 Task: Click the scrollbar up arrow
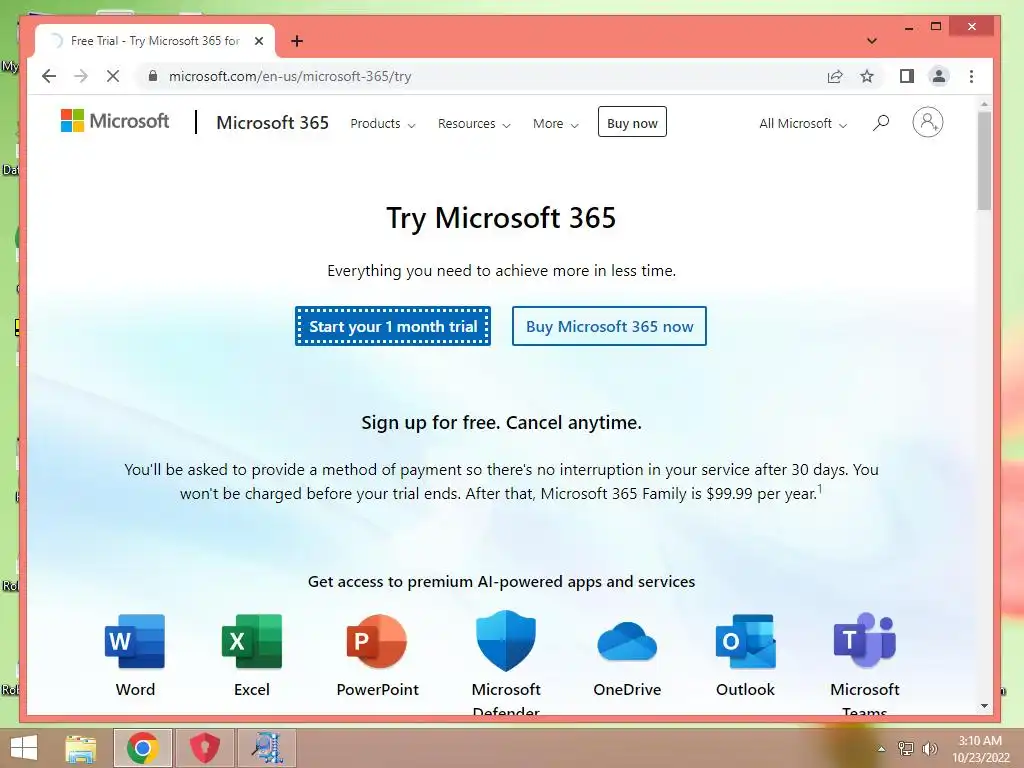point(984,104)
